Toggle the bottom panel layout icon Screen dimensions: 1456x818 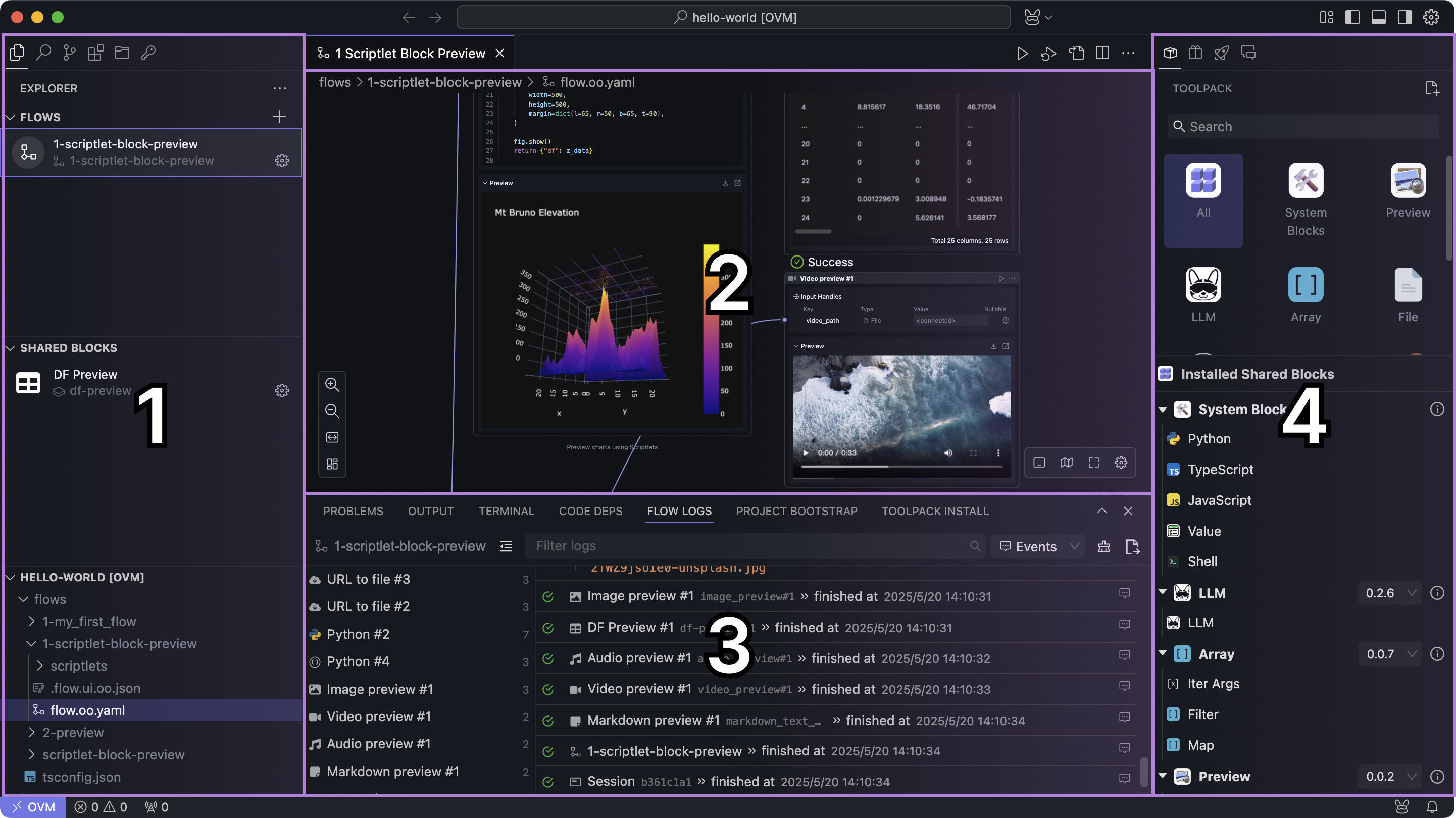point(1378,17)
